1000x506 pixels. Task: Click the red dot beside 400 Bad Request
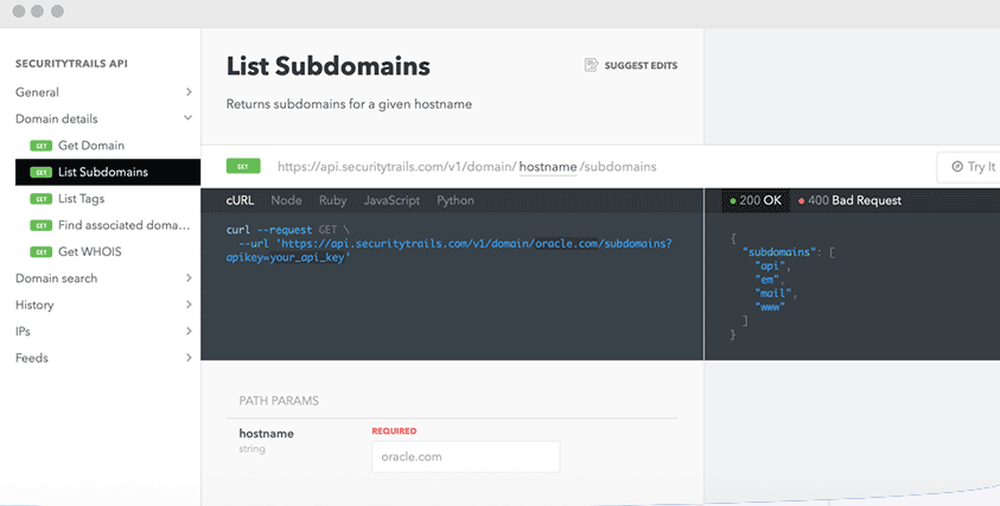click(801, 201)
